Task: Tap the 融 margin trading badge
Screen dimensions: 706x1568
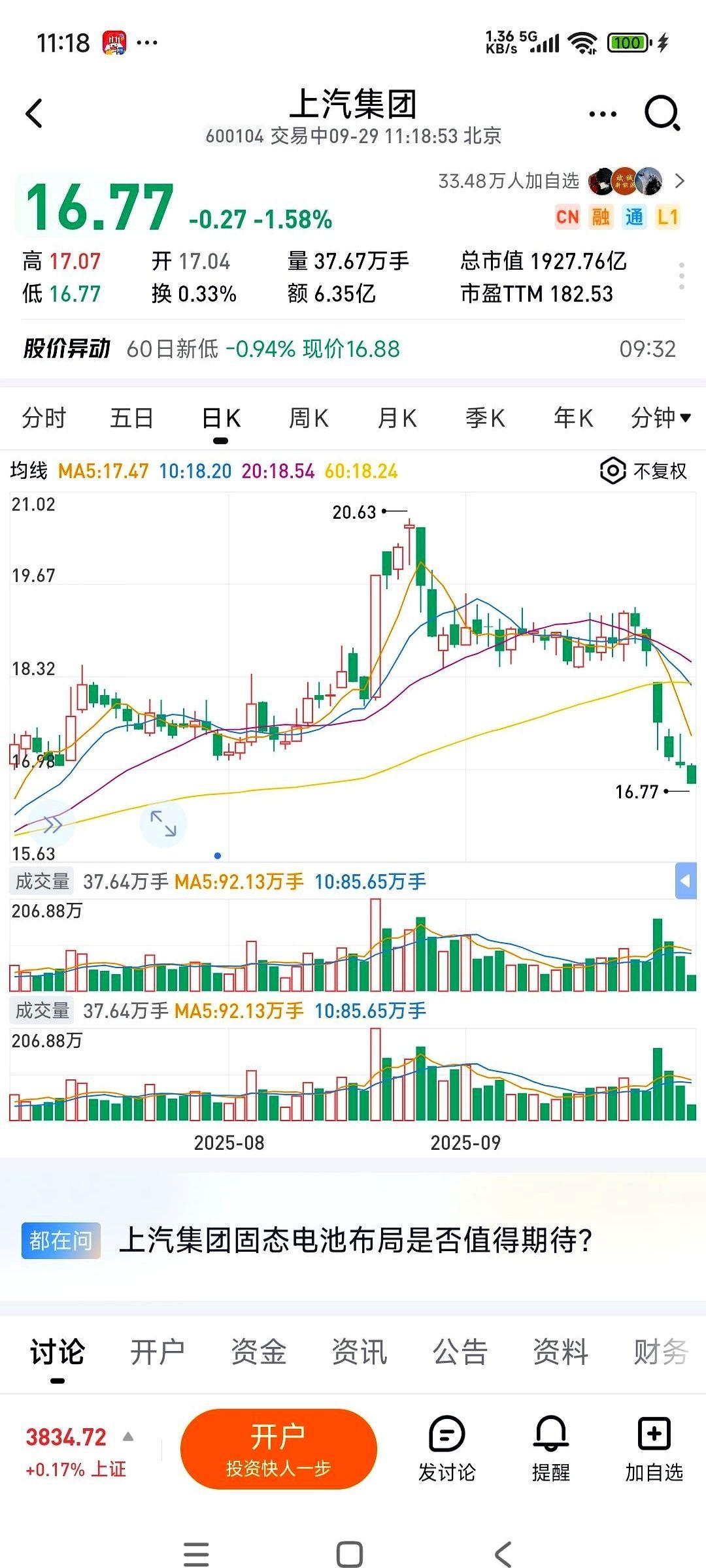Action: 601,217
